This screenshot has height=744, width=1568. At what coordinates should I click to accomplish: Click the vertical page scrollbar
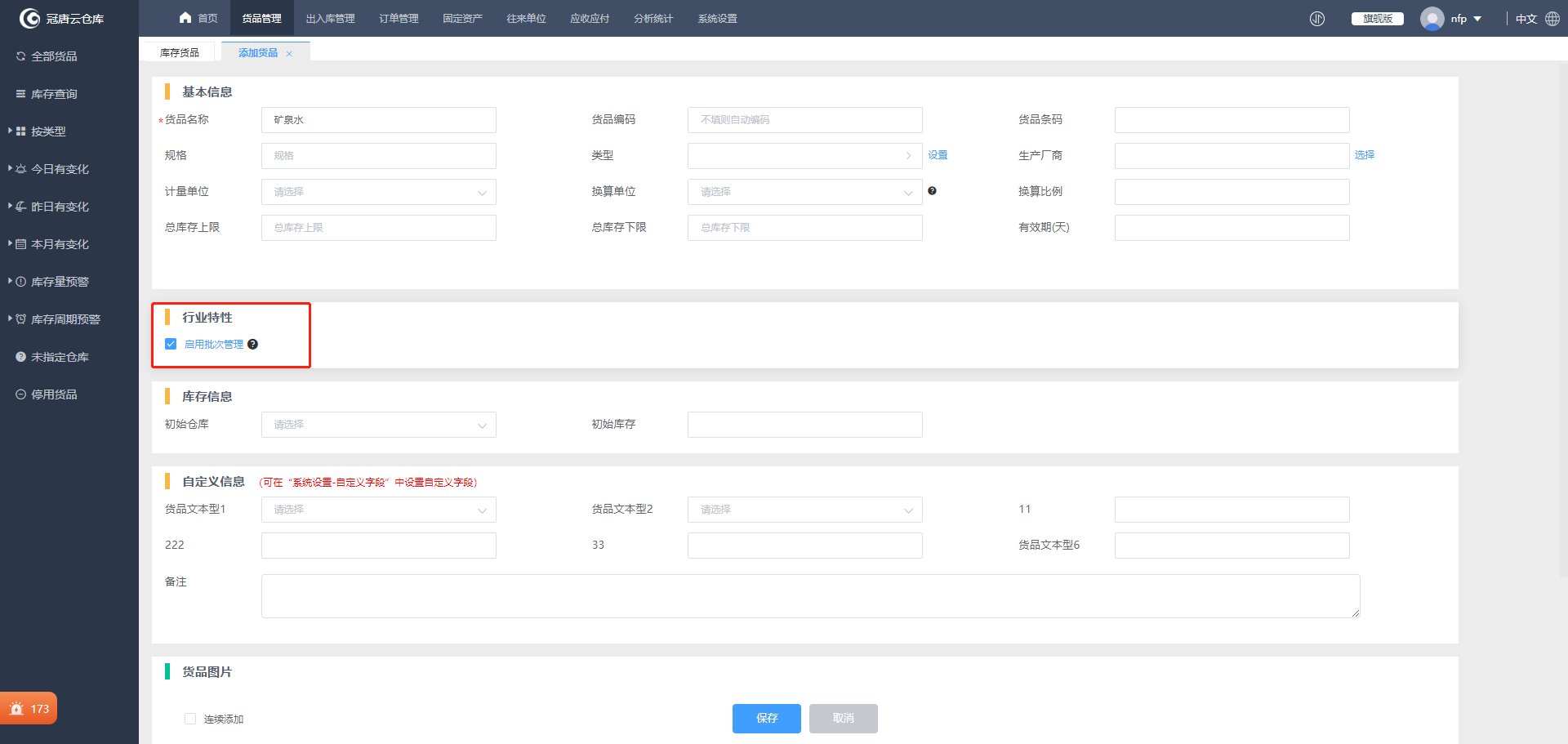[x=1563, y=319]
